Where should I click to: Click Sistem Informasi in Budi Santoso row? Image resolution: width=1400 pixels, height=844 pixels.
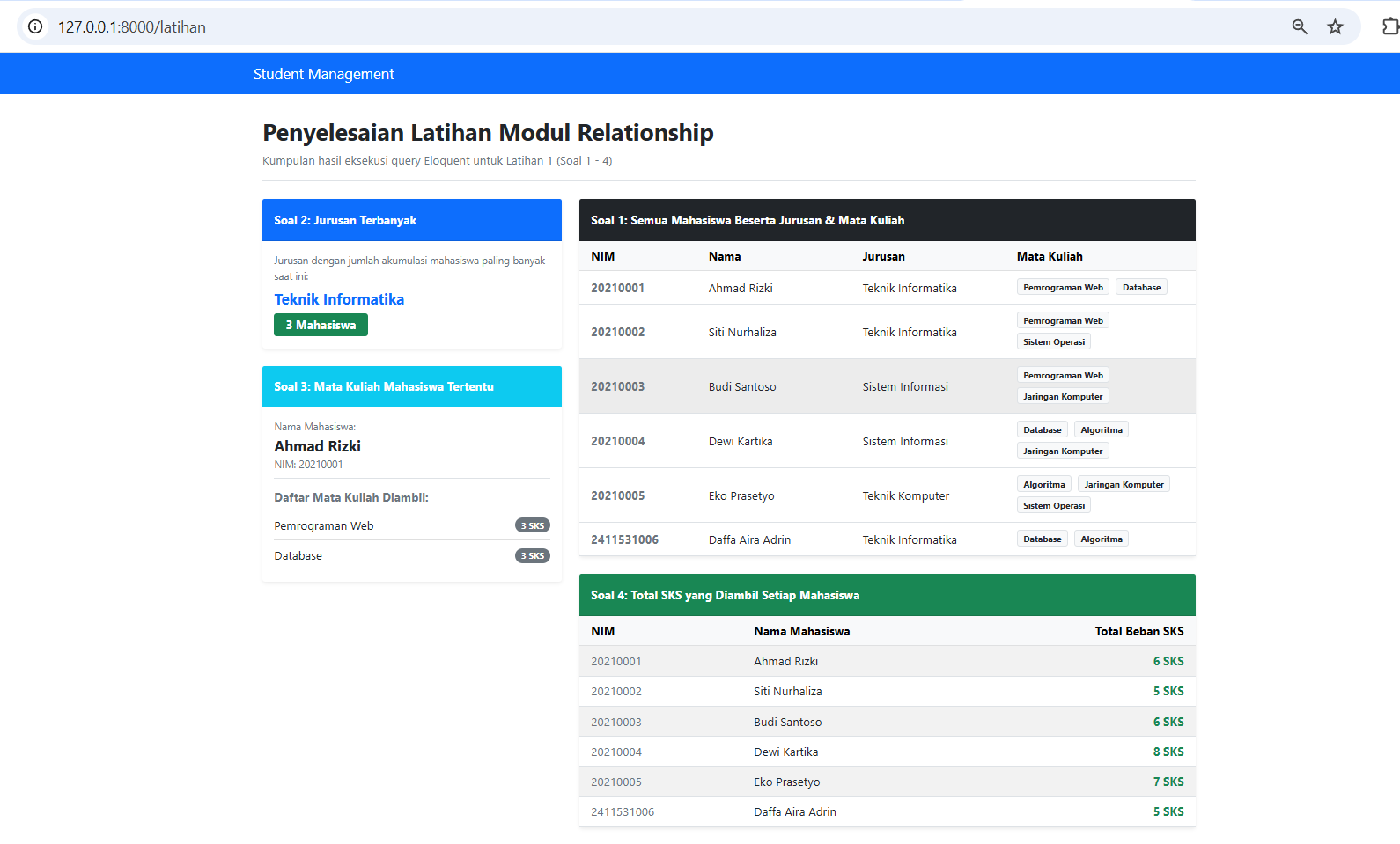[905, 386]
